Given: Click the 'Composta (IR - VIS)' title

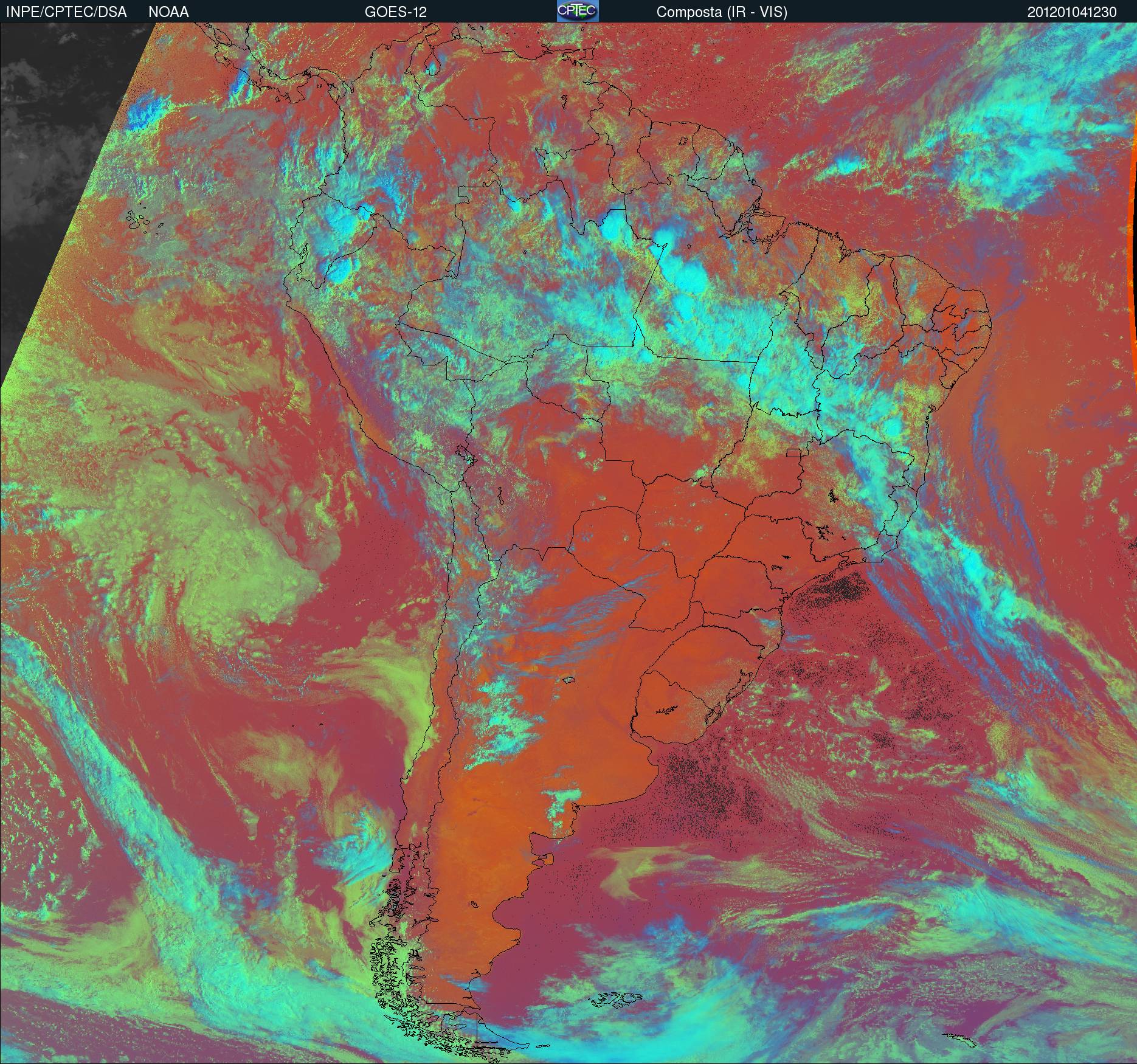Looking at the screenshot, I should tap(722, 12).
